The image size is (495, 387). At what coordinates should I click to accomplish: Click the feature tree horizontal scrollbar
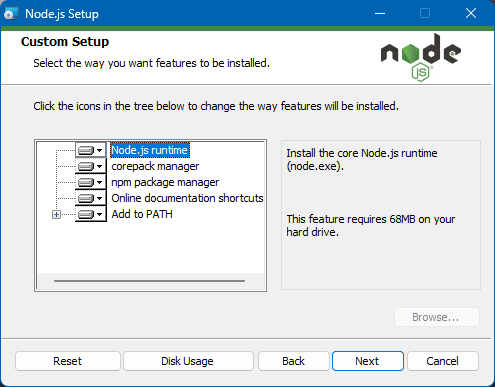[149, 281]
